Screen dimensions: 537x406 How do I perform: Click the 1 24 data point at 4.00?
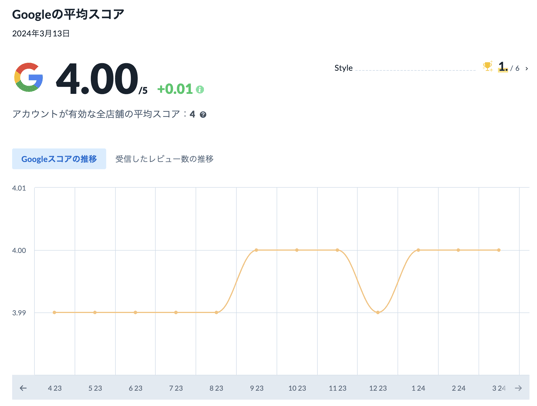tap(418, 250)
